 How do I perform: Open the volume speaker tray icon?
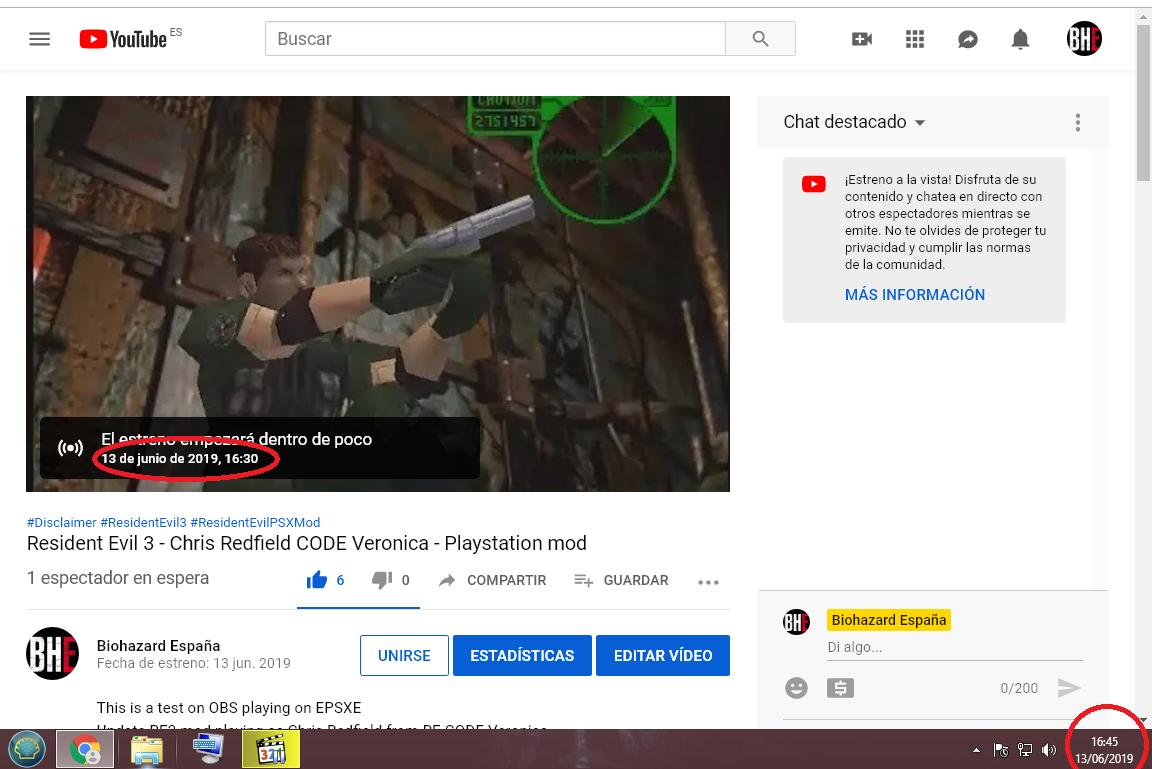pos(1048,750)
